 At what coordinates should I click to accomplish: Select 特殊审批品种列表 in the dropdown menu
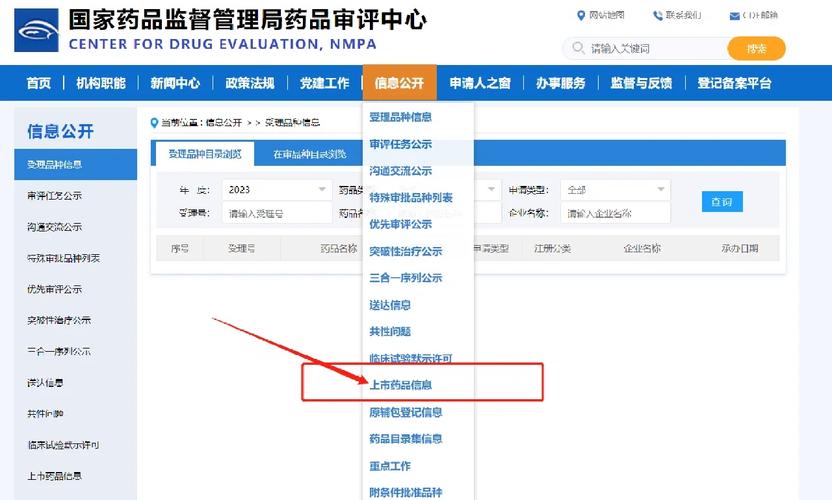coord(411,198)
